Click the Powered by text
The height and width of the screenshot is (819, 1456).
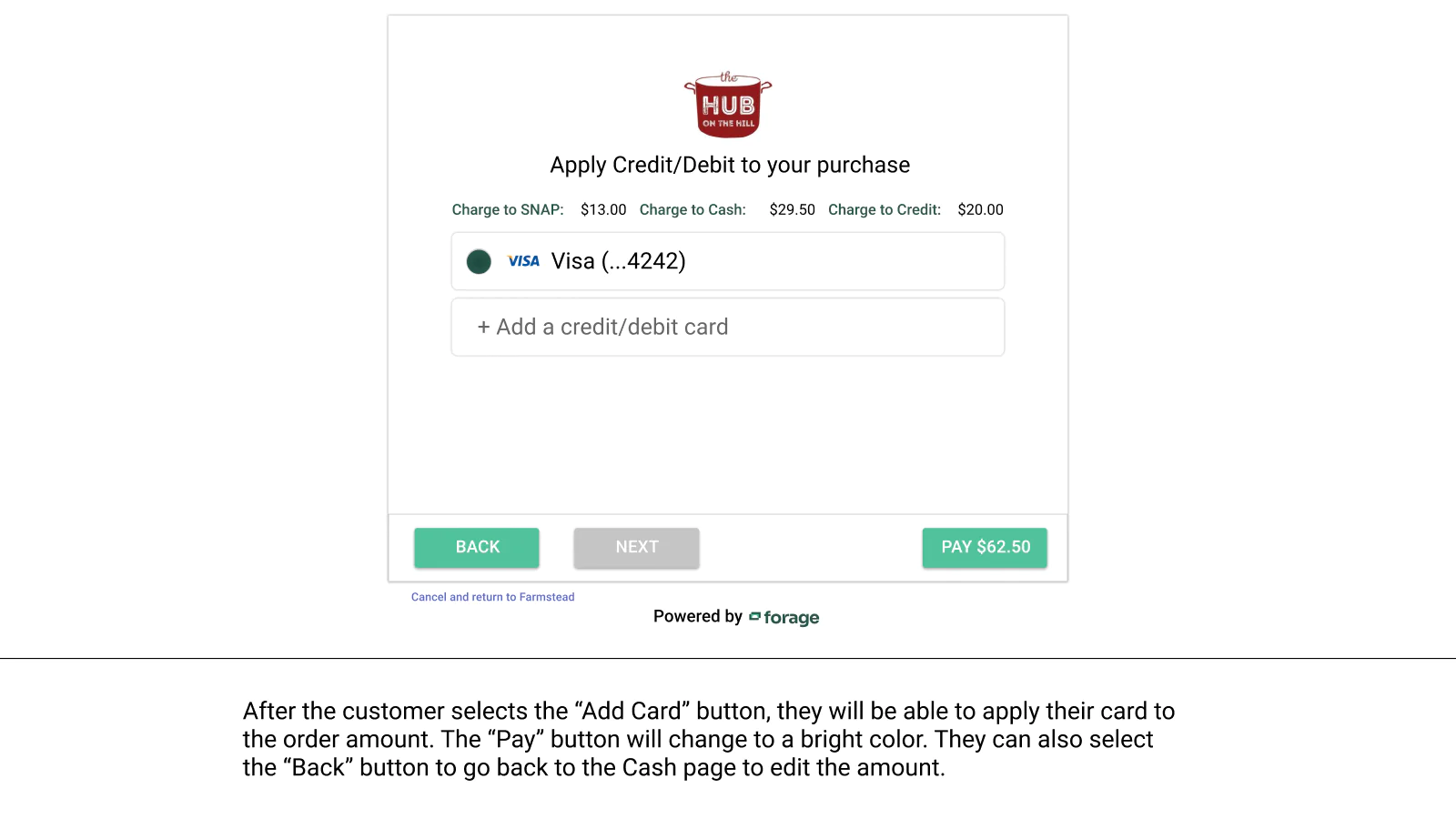[698, 616]
